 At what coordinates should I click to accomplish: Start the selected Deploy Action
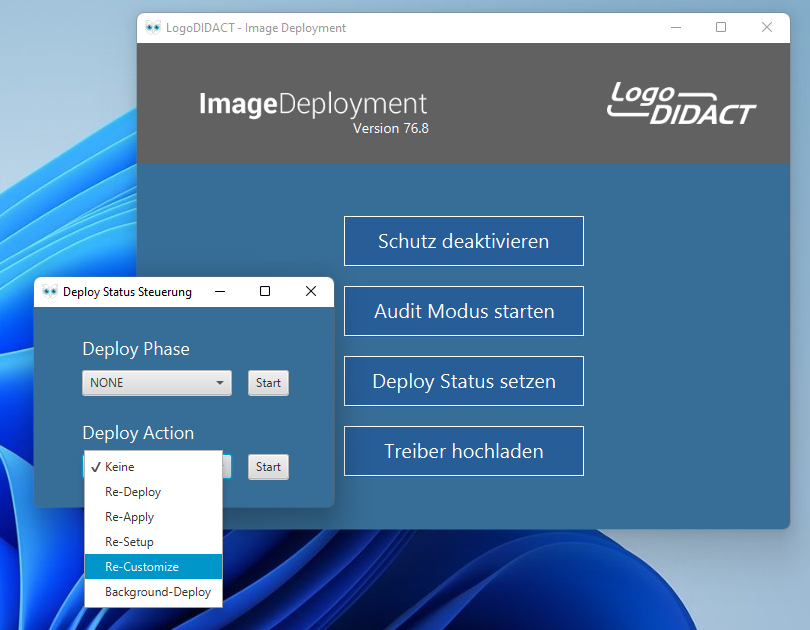click(268, 467)
